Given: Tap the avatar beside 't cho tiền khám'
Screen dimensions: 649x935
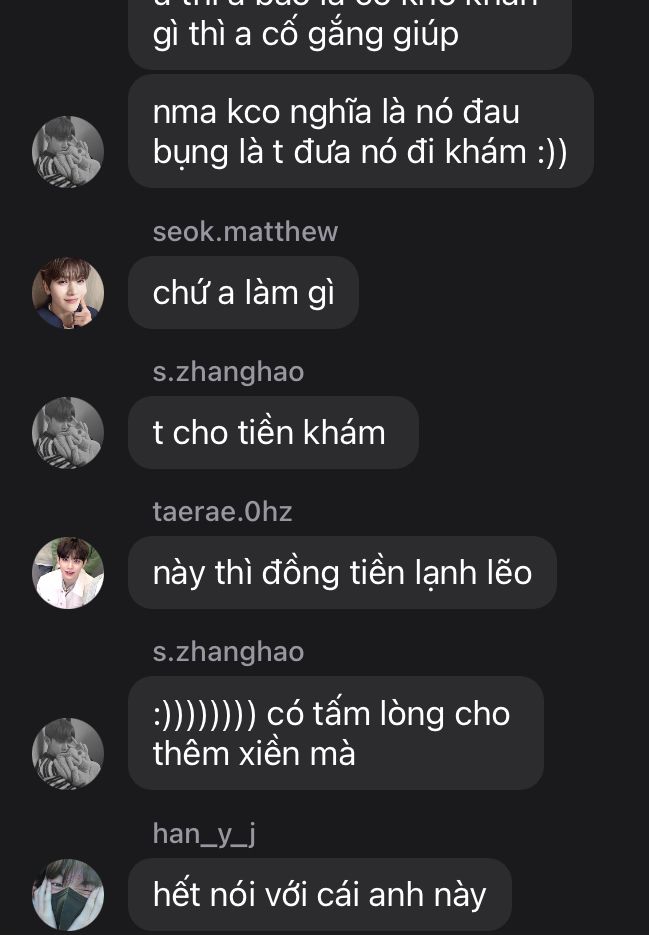Looking at the screenshot, I should click(68, 433).
